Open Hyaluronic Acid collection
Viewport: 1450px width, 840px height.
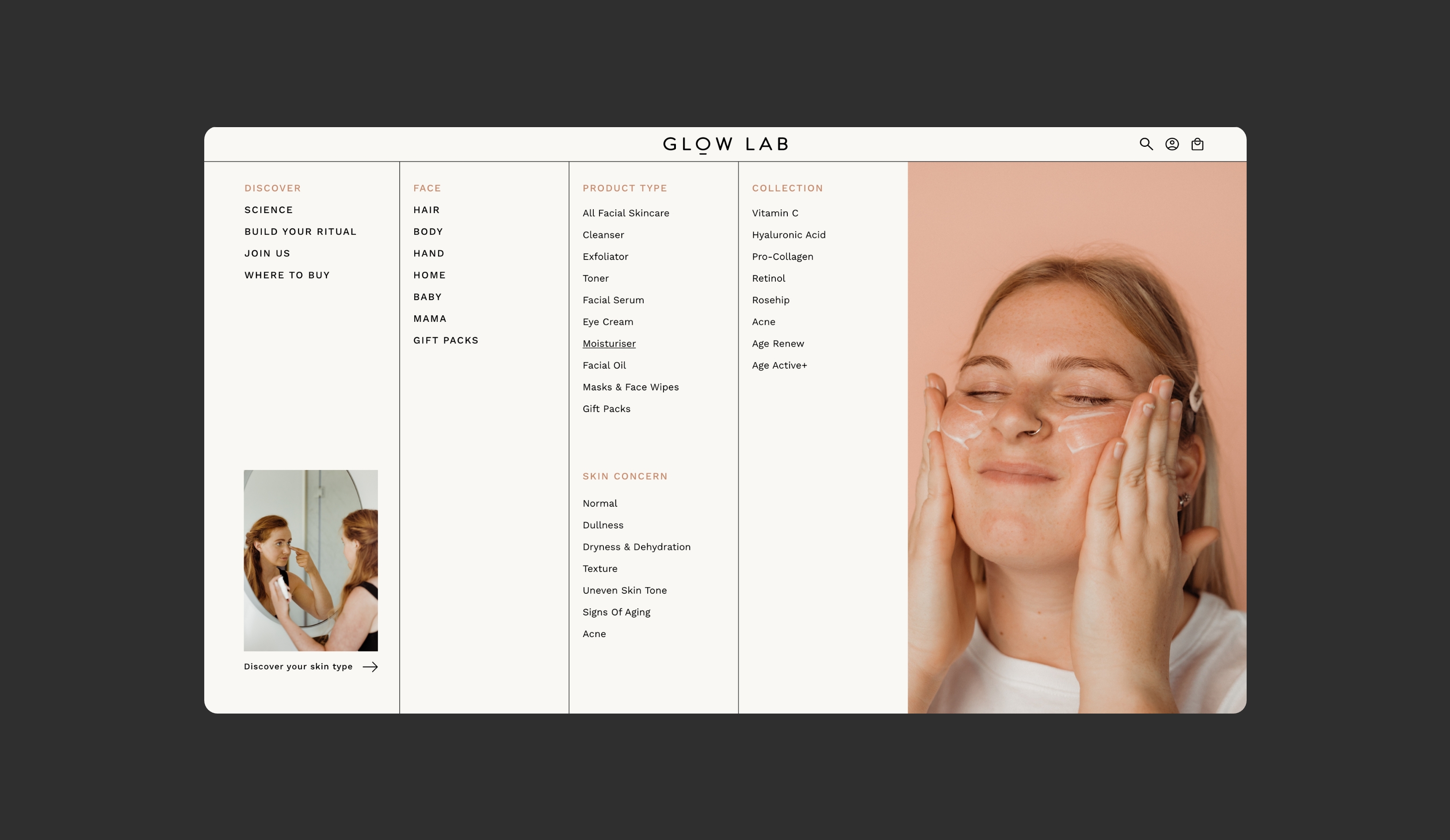788,235
